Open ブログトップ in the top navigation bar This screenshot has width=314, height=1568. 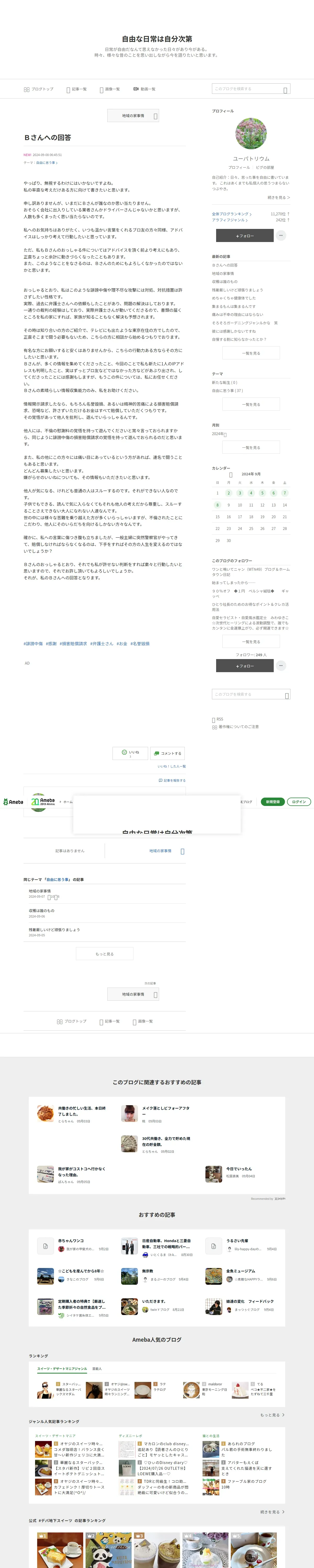point(38,89)
